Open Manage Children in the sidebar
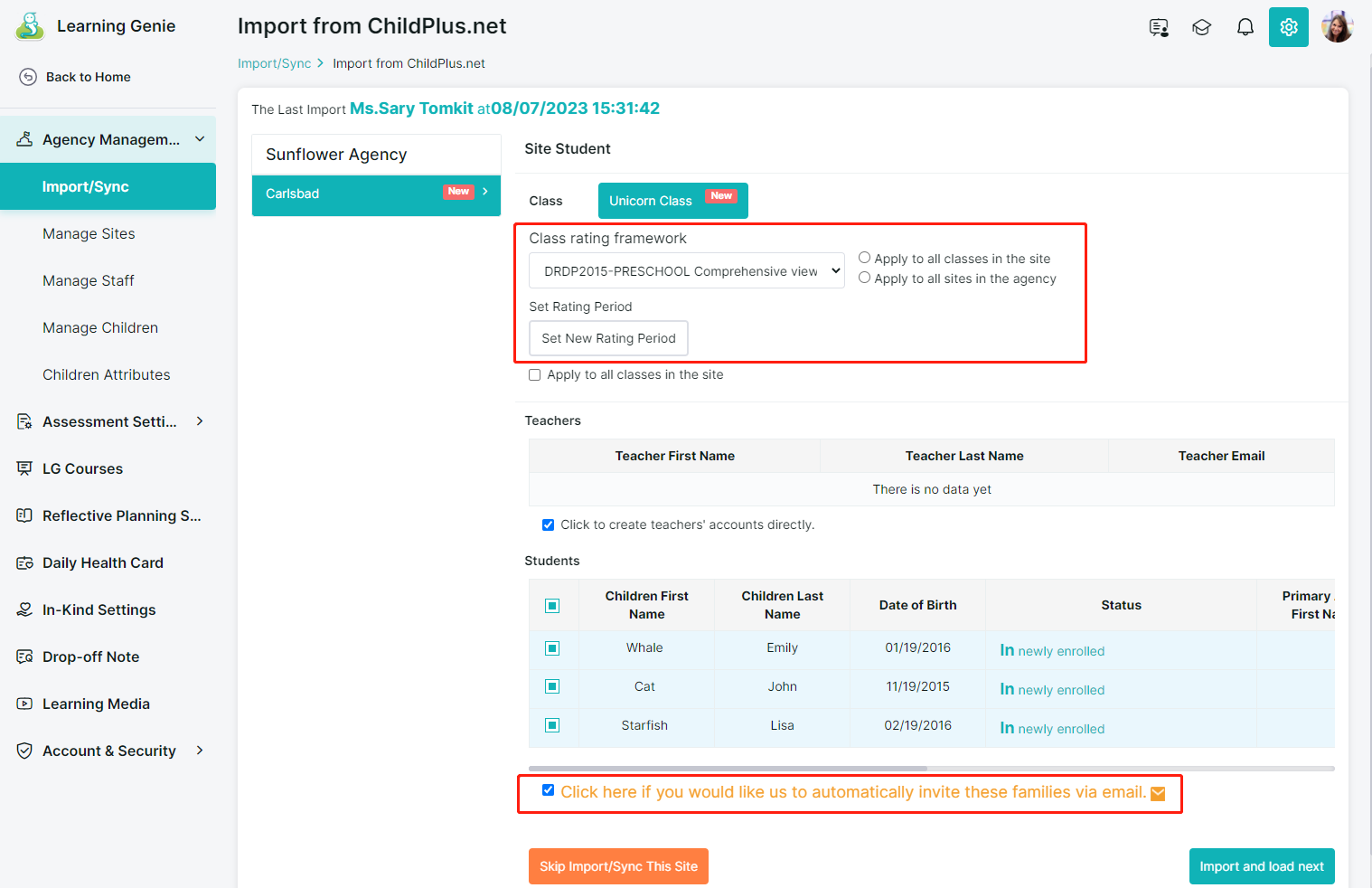This screenshot has height=888, width=1372. 100,327
